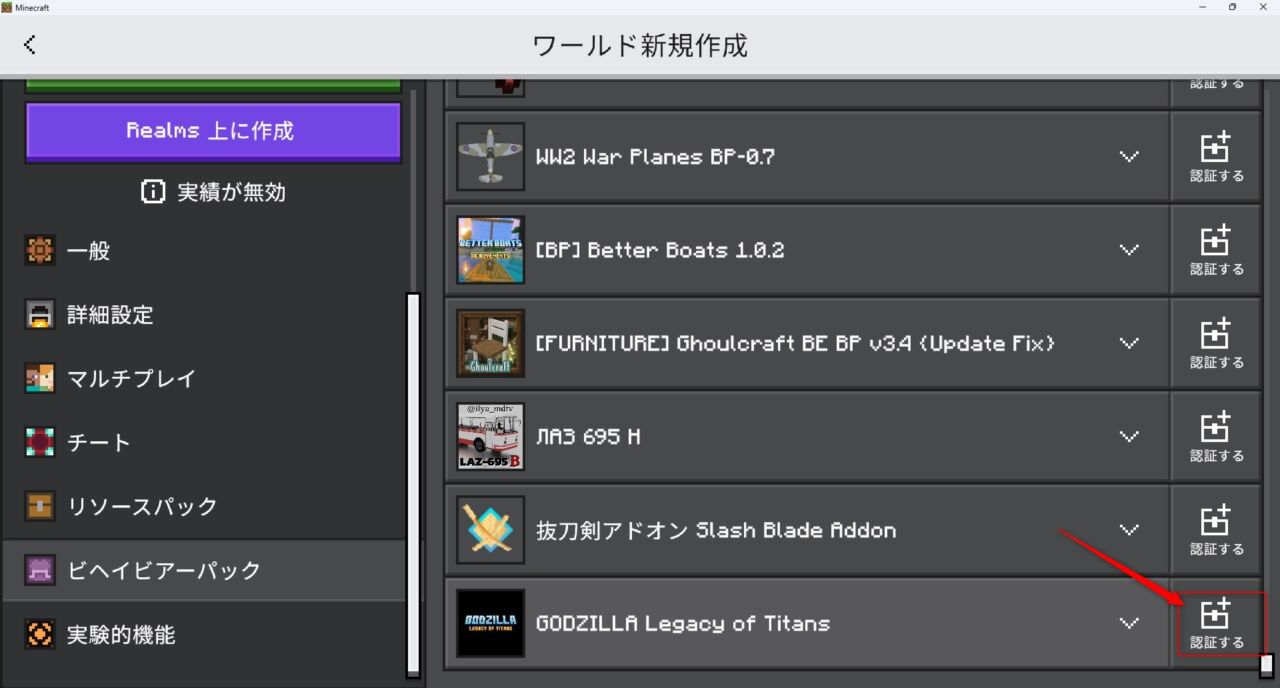Screen dimensions: 1280x688
Task: Activate the Better Boats pack
Action: coord(1216,250)
